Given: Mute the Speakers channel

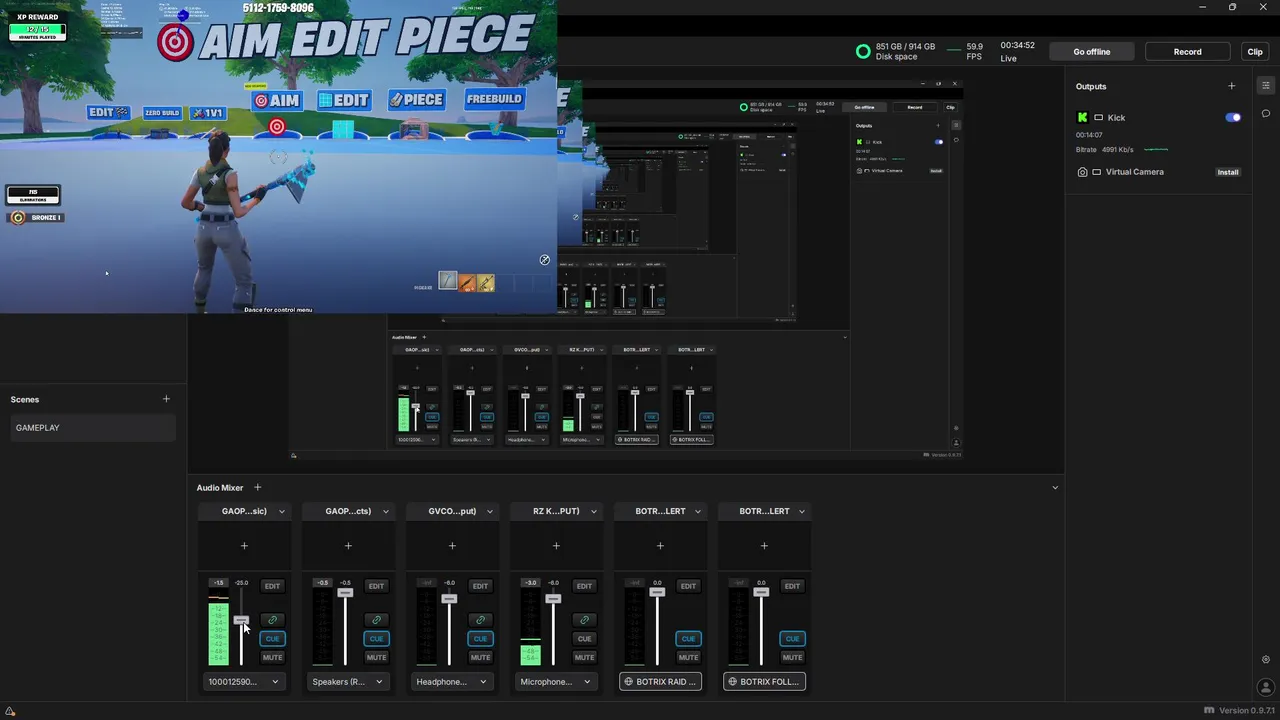Looking at the screenshot, I should pyautogui.click(x=376, y=657).
